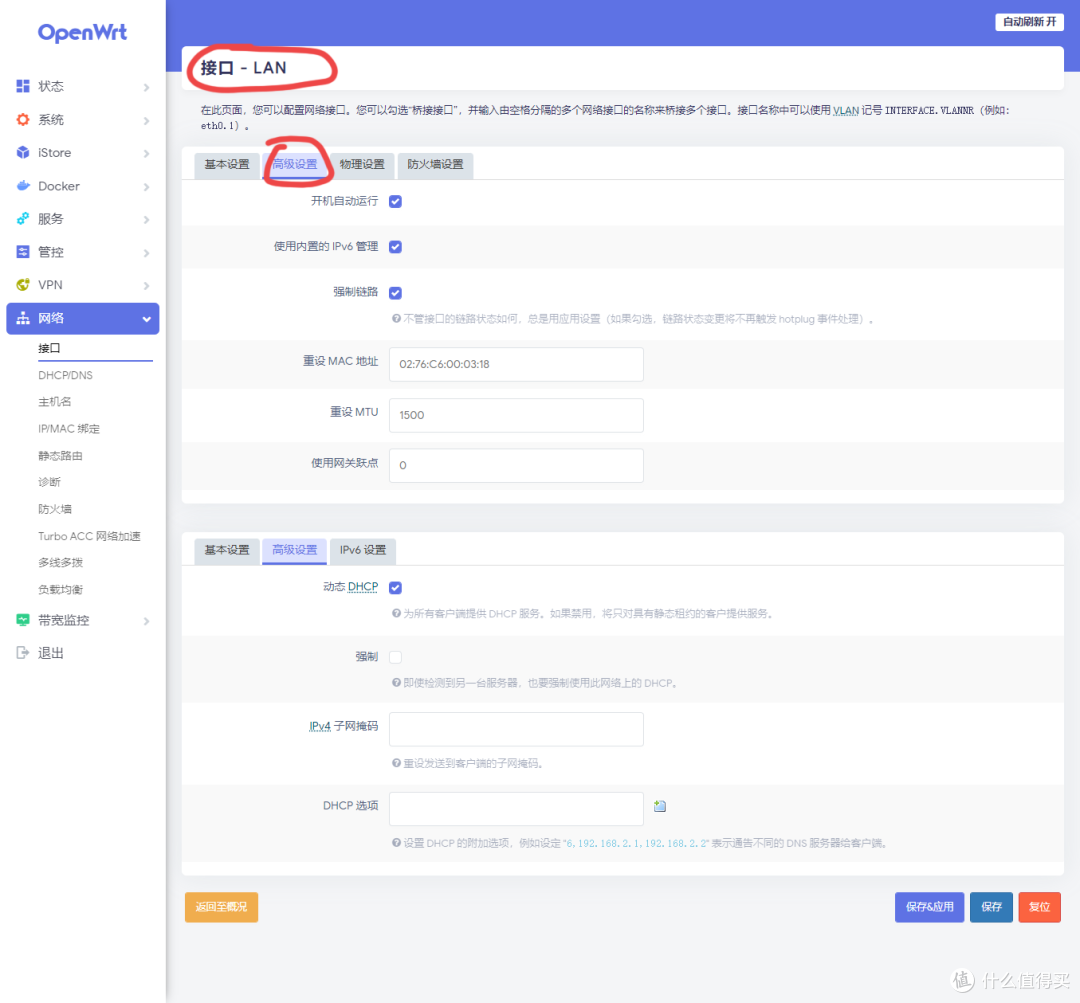Viewport: 1080px width, 1003px height.
Task: Enable the 强制 force DHCP checkbox
Action: pyautogui.click(x=395, y=656)
